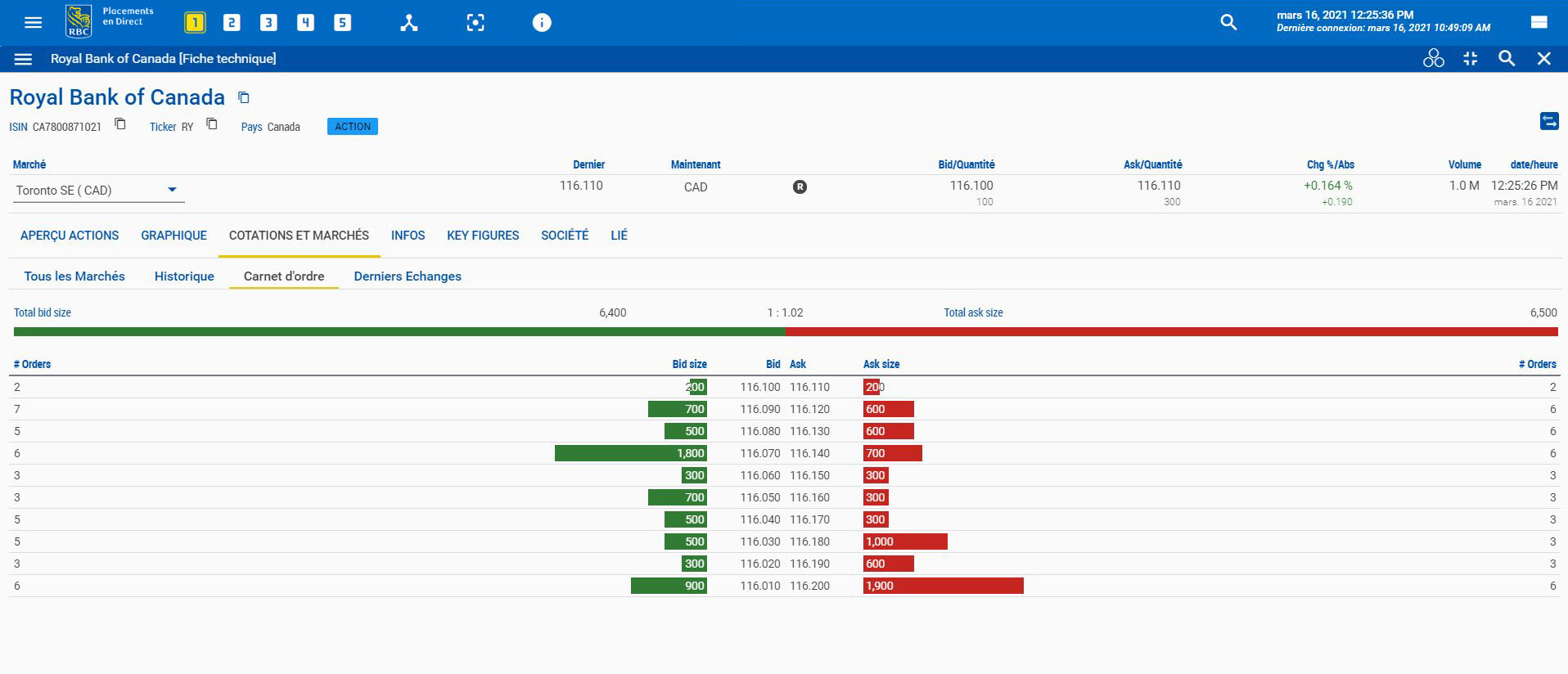Click the Bid size column header
Image resolution: width=1568 pixels, height=674 pixels.
coord(689,364)
